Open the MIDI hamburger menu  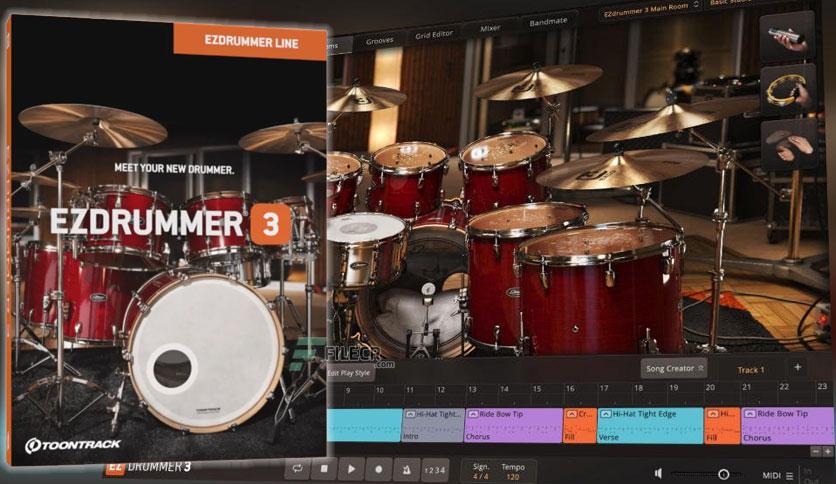(790, 475)
